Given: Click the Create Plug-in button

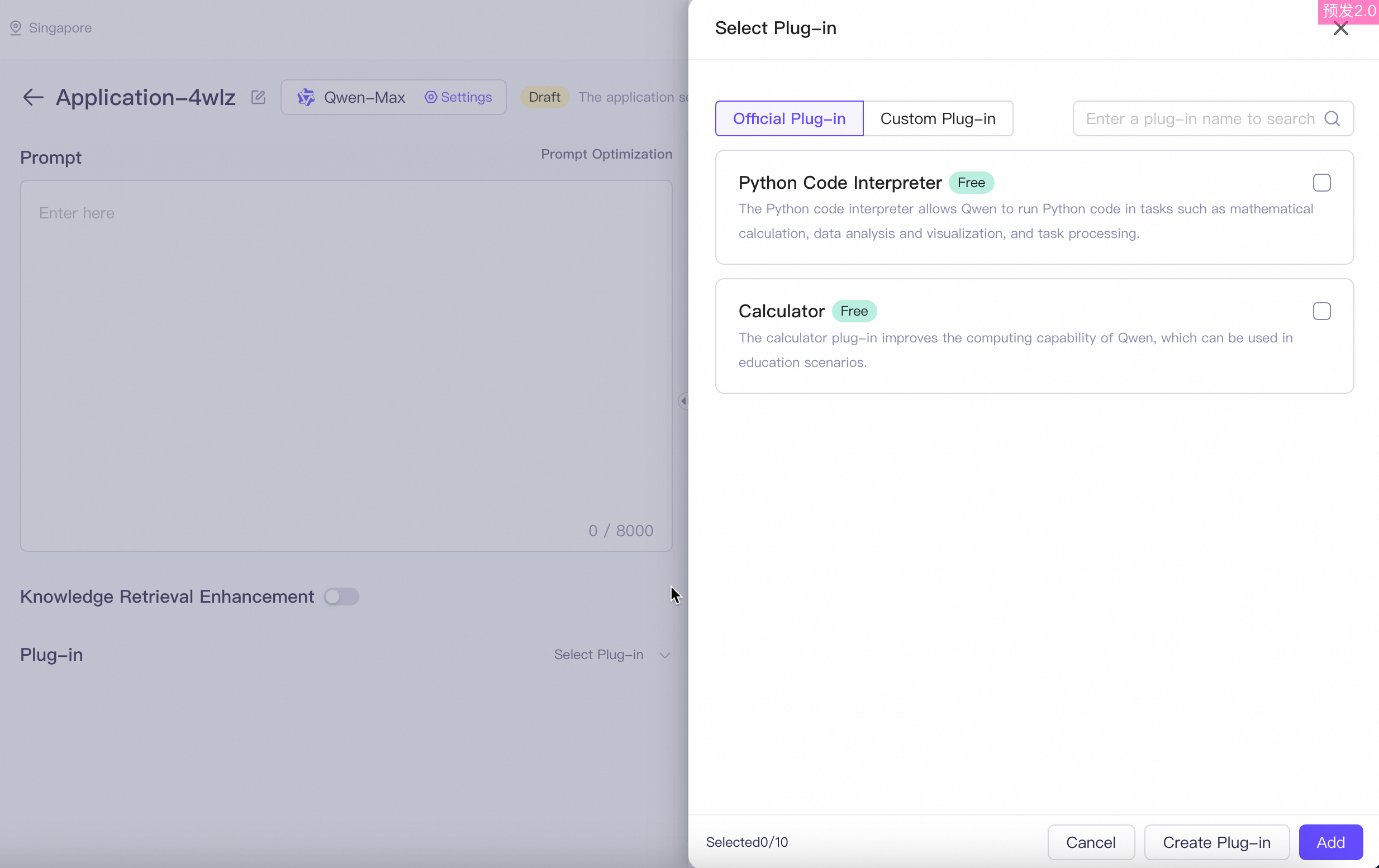Looking at the screenshot, I should click(1216, 842).
